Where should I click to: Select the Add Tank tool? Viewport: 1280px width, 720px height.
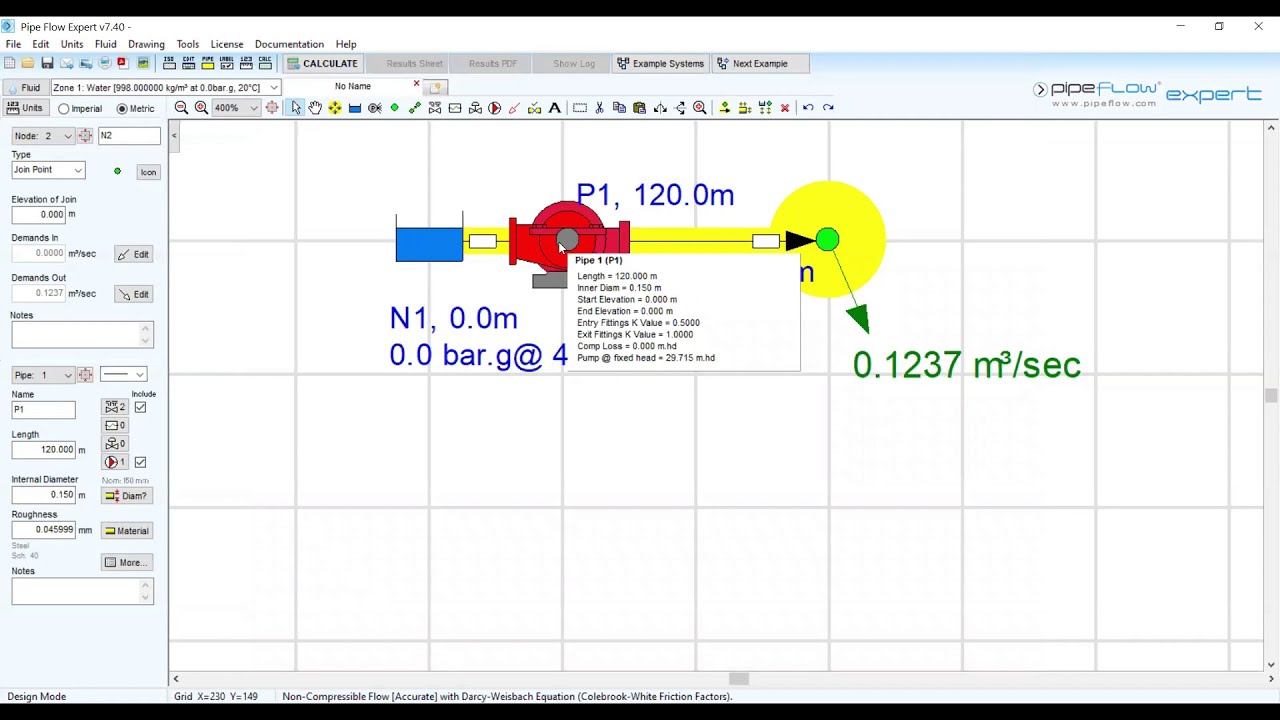(355, 108)
